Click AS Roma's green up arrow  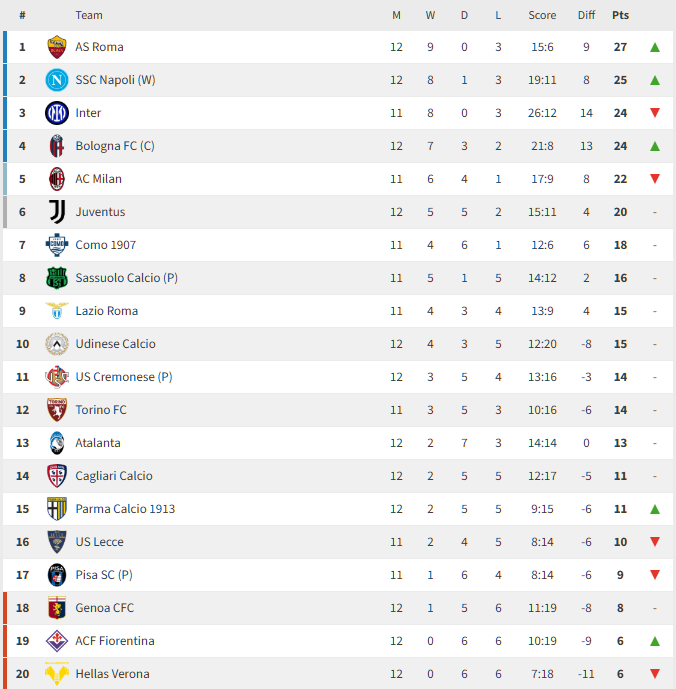[654, 47]
